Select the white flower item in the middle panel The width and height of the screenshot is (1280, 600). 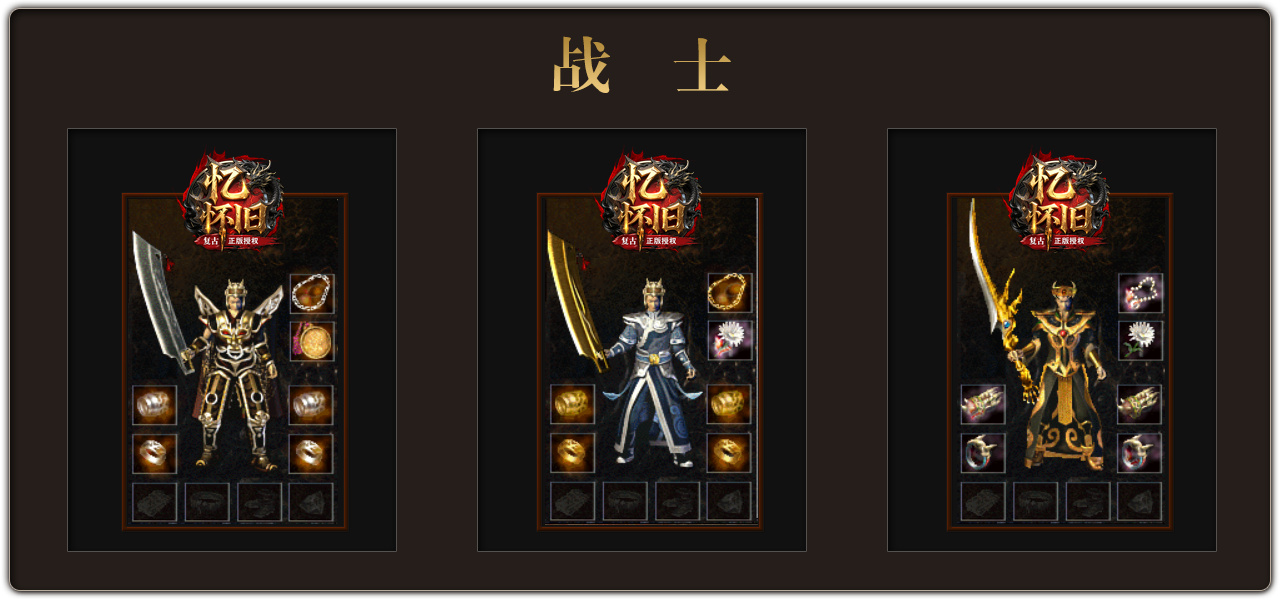click(730, 340)
